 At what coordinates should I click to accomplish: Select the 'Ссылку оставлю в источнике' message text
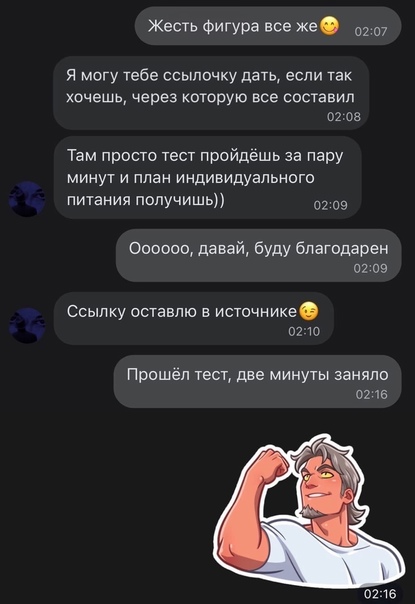[x=181, y=311]
